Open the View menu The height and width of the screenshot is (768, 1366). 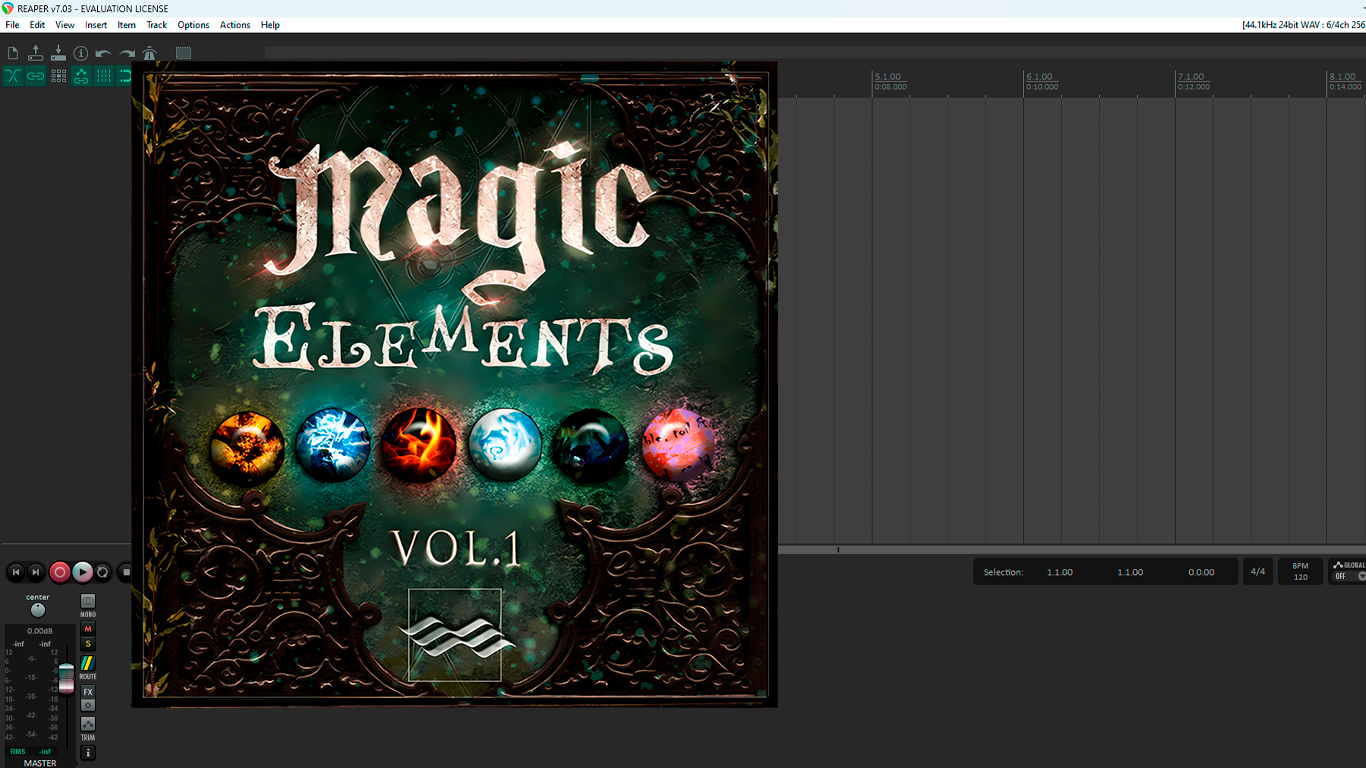(65, 25)
